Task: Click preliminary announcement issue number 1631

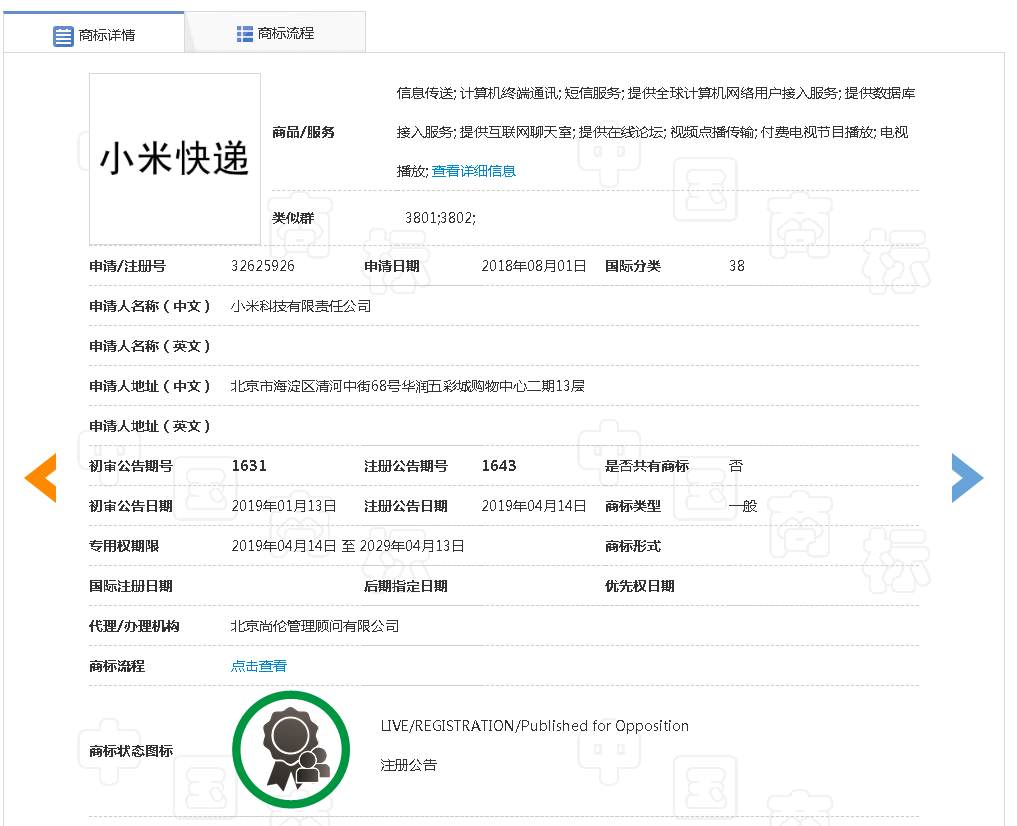Action: pyautogui.click(x=249, y=466)
